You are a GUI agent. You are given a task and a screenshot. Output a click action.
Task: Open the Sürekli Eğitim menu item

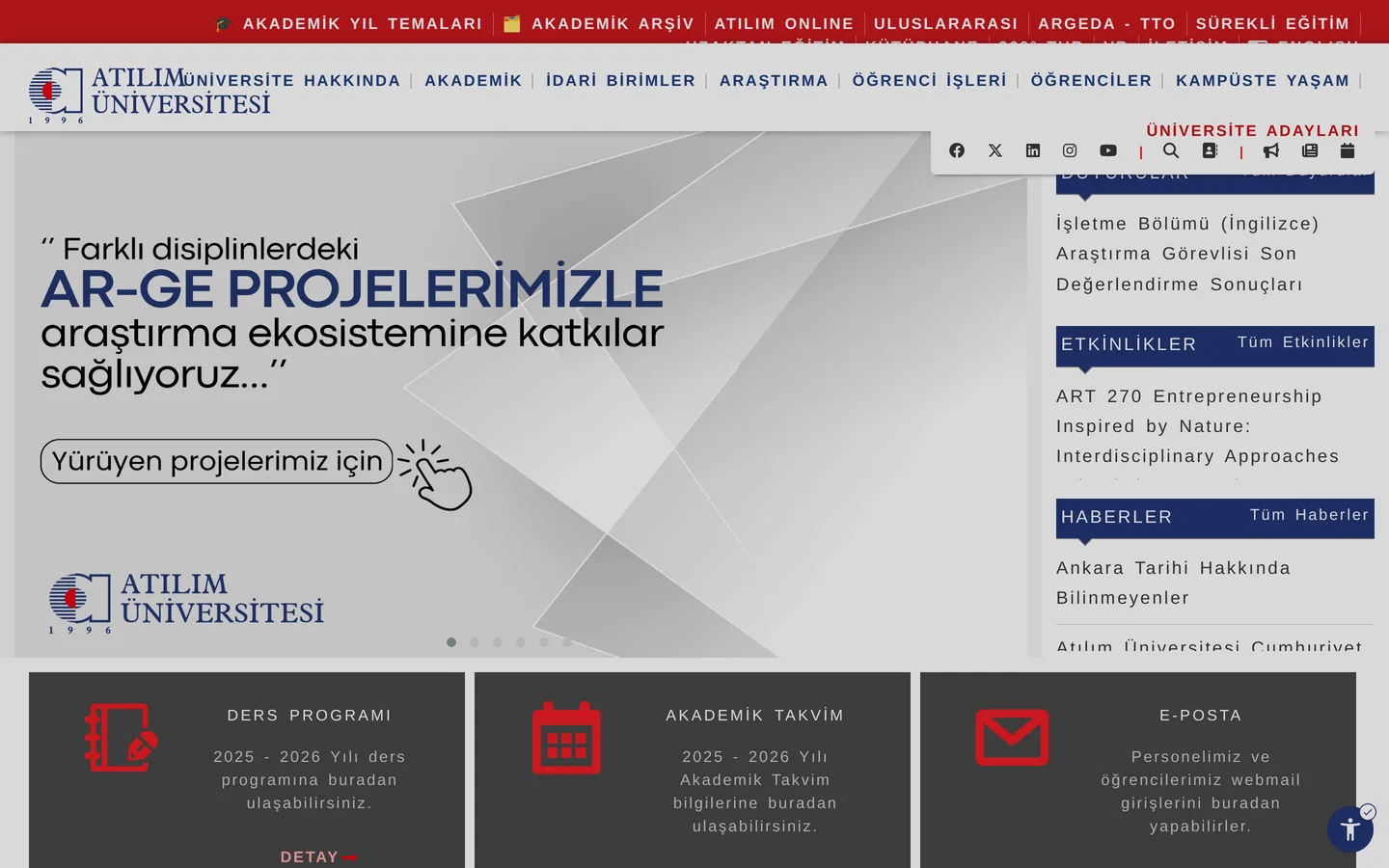1272,23
